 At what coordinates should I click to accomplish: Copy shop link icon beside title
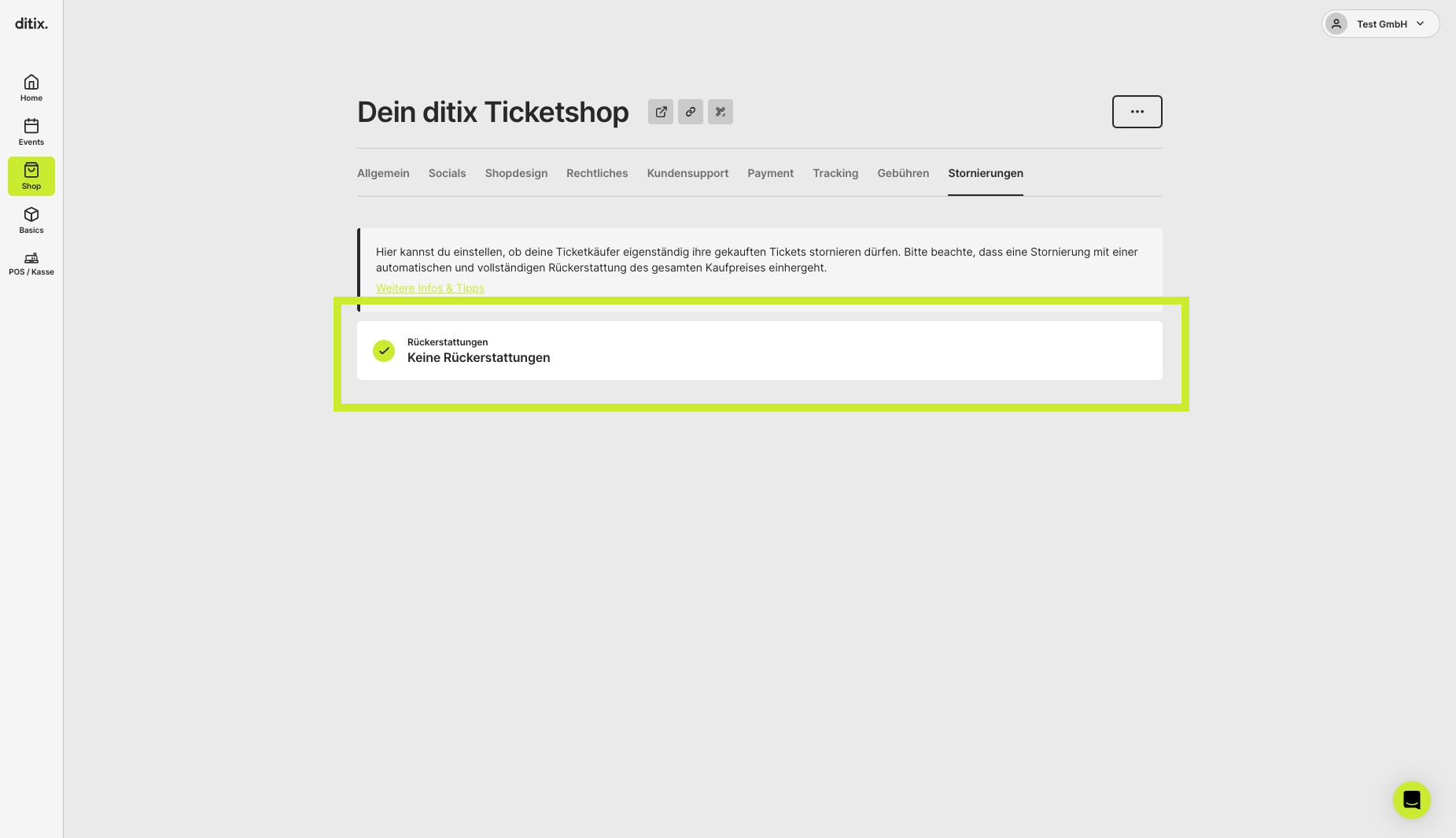click(x=691, y=112)
